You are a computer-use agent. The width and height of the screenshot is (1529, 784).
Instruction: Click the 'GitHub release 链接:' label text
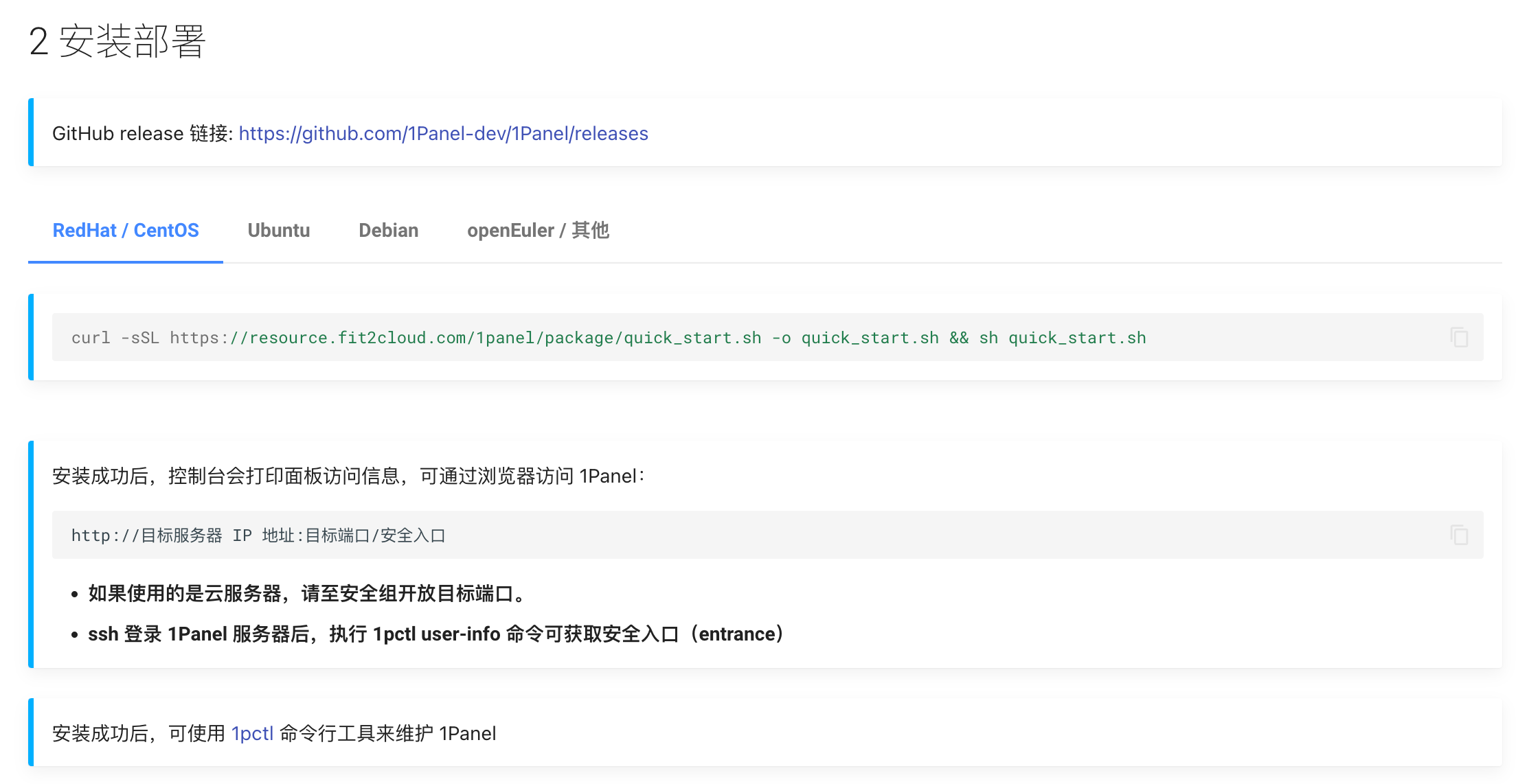coord(142,133)
